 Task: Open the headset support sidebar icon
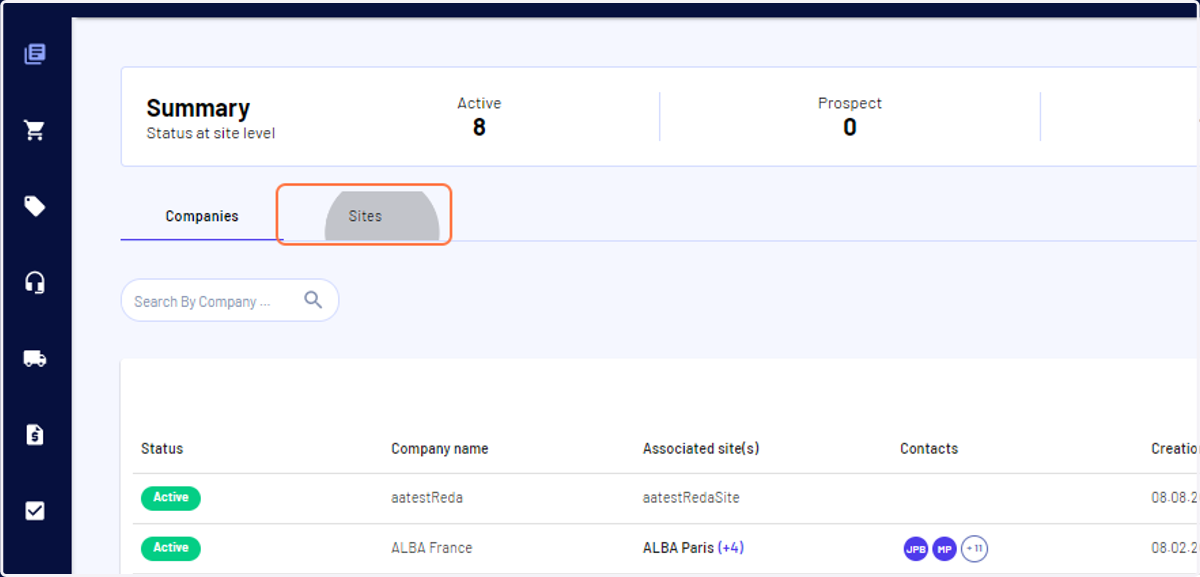[x=35, y=282]
